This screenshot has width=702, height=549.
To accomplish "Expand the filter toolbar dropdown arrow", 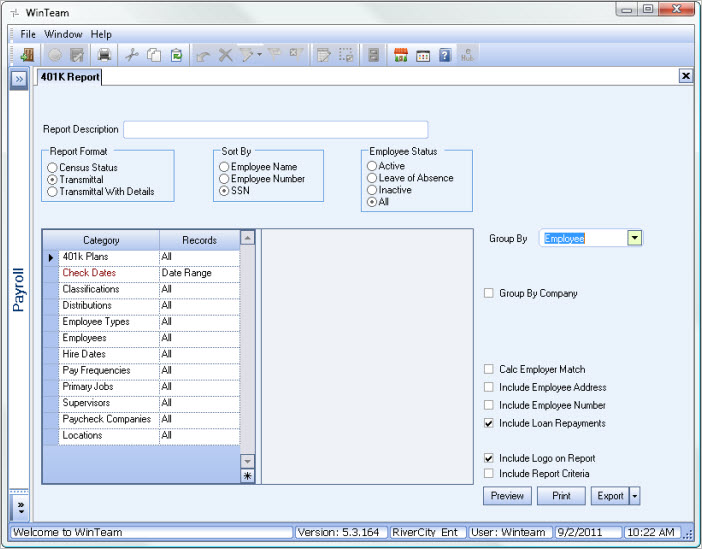I will pos(259,55).
